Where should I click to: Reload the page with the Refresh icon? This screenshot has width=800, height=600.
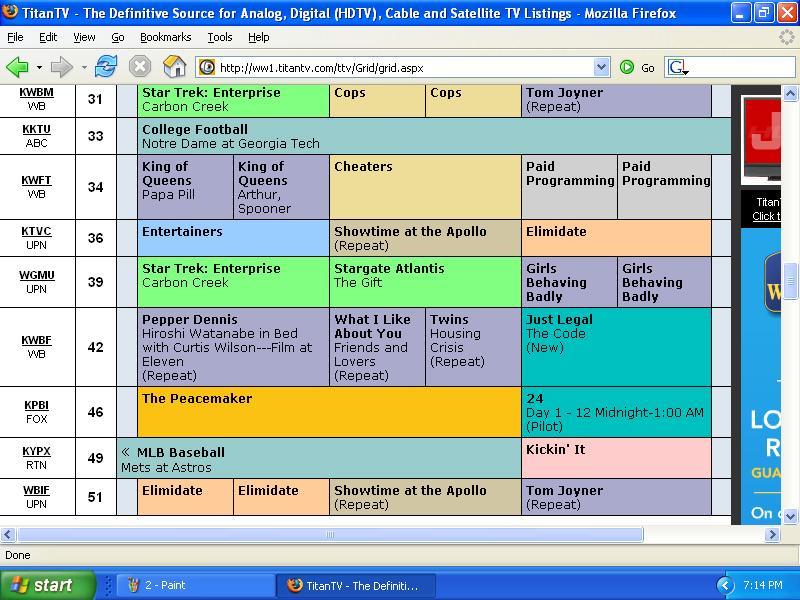106,67
